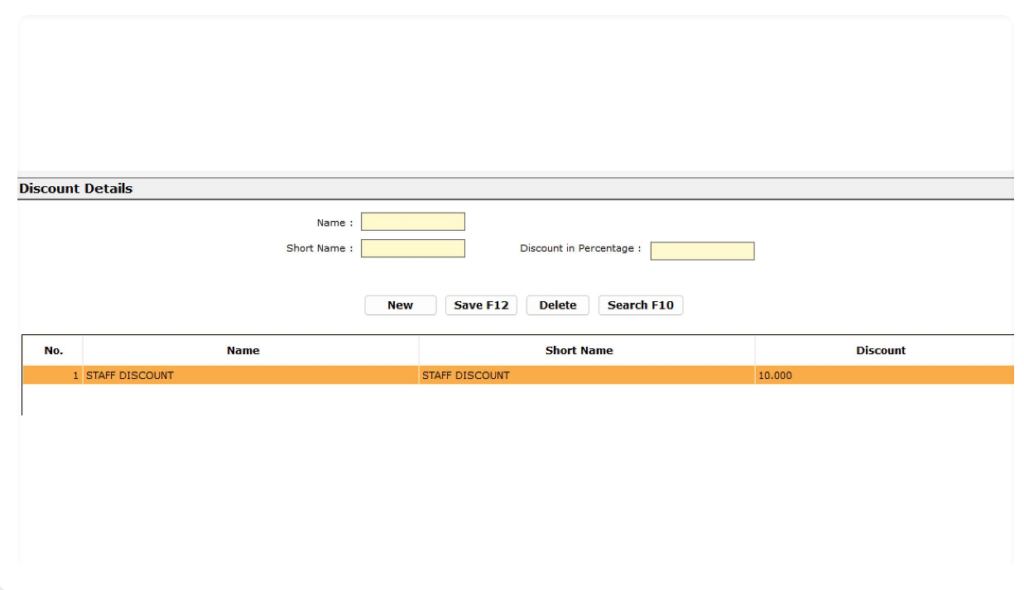Select the 10.000 discount value cell
Viewport: 1024px width, 590px height.
point(775,376)
